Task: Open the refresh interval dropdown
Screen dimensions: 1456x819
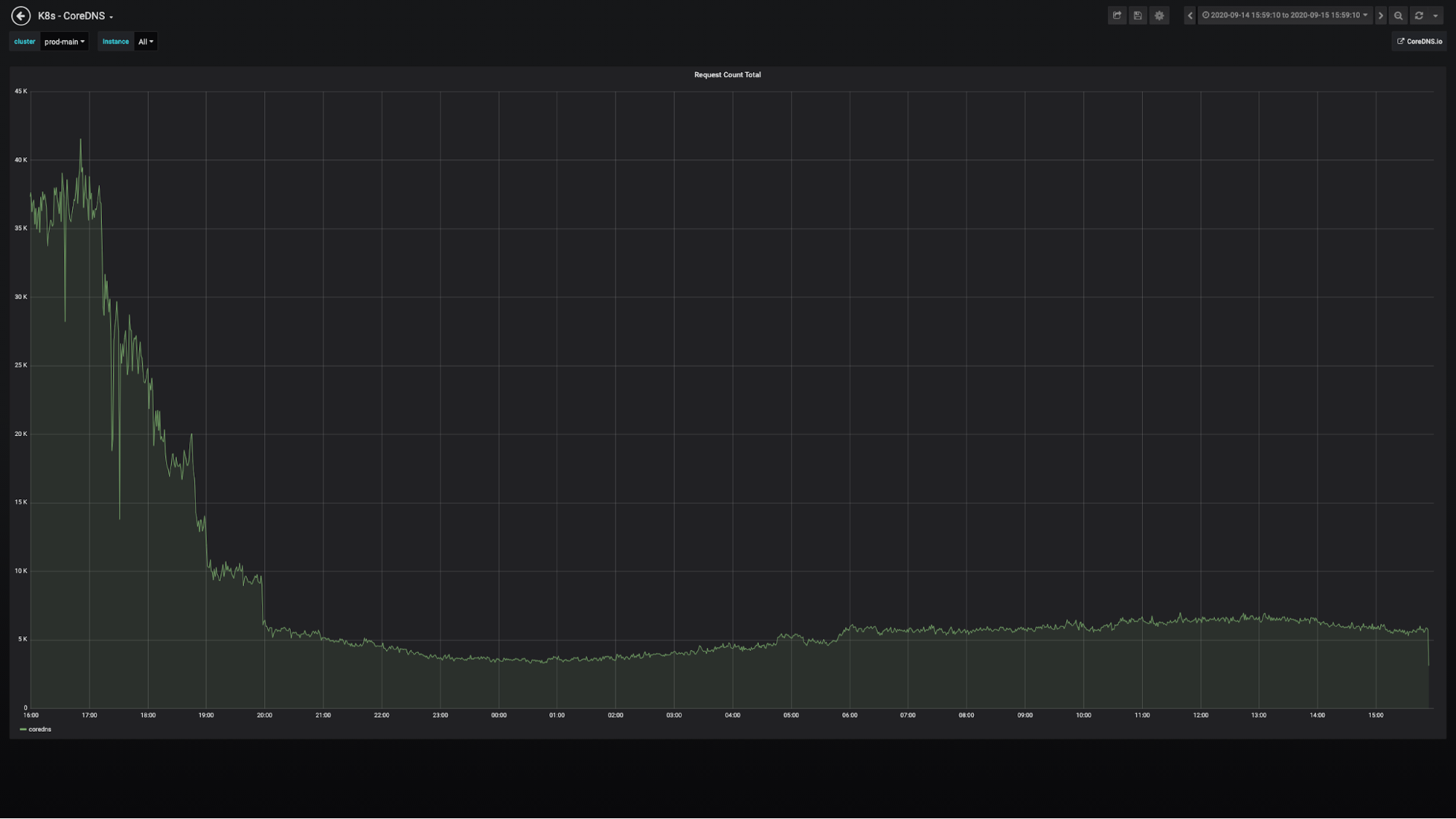Action: pos(1436,15)
